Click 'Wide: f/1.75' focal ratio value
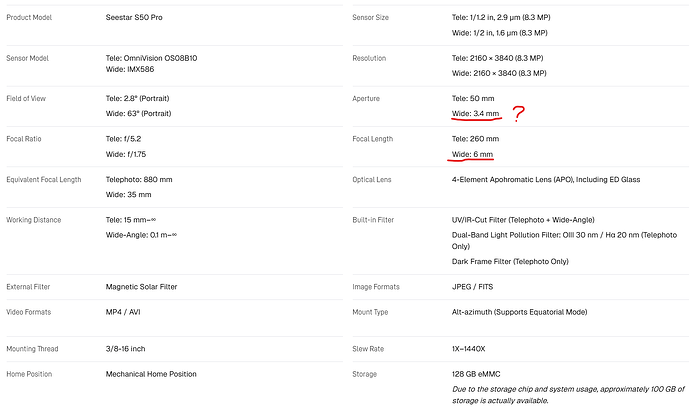 [126, 155]
